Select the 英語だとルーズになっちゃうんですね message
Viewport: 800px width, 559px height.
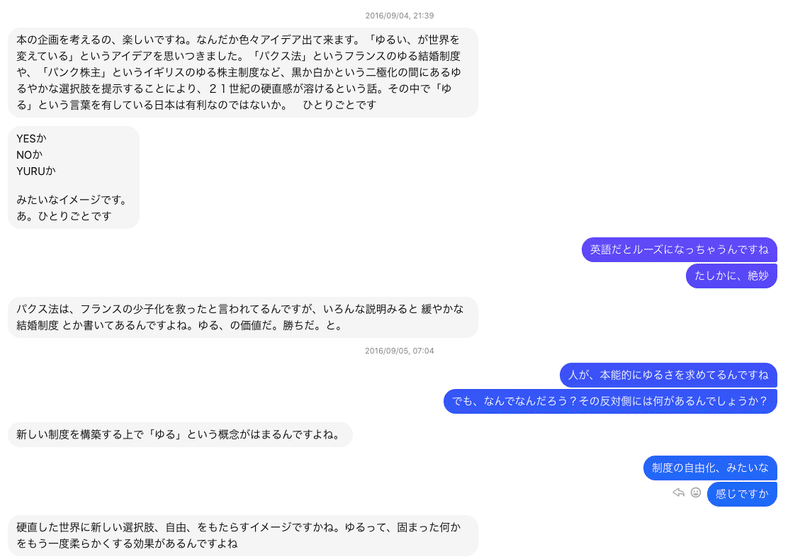pos(679,249)
